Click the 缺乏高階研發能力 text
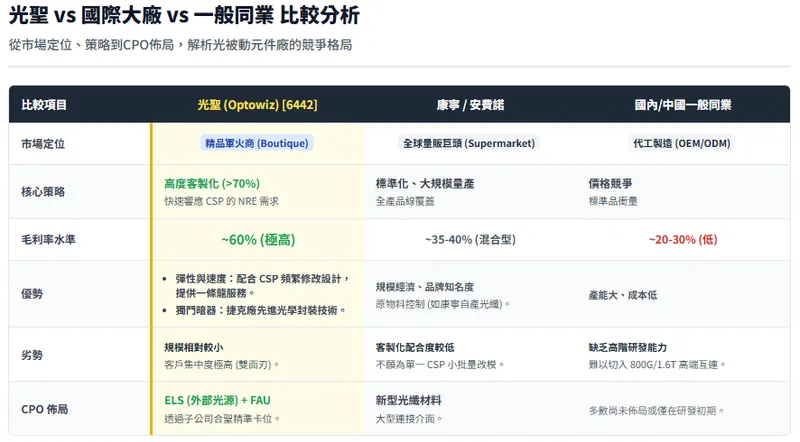This screenshot has width=800, height=442. [x=628, y=348]
